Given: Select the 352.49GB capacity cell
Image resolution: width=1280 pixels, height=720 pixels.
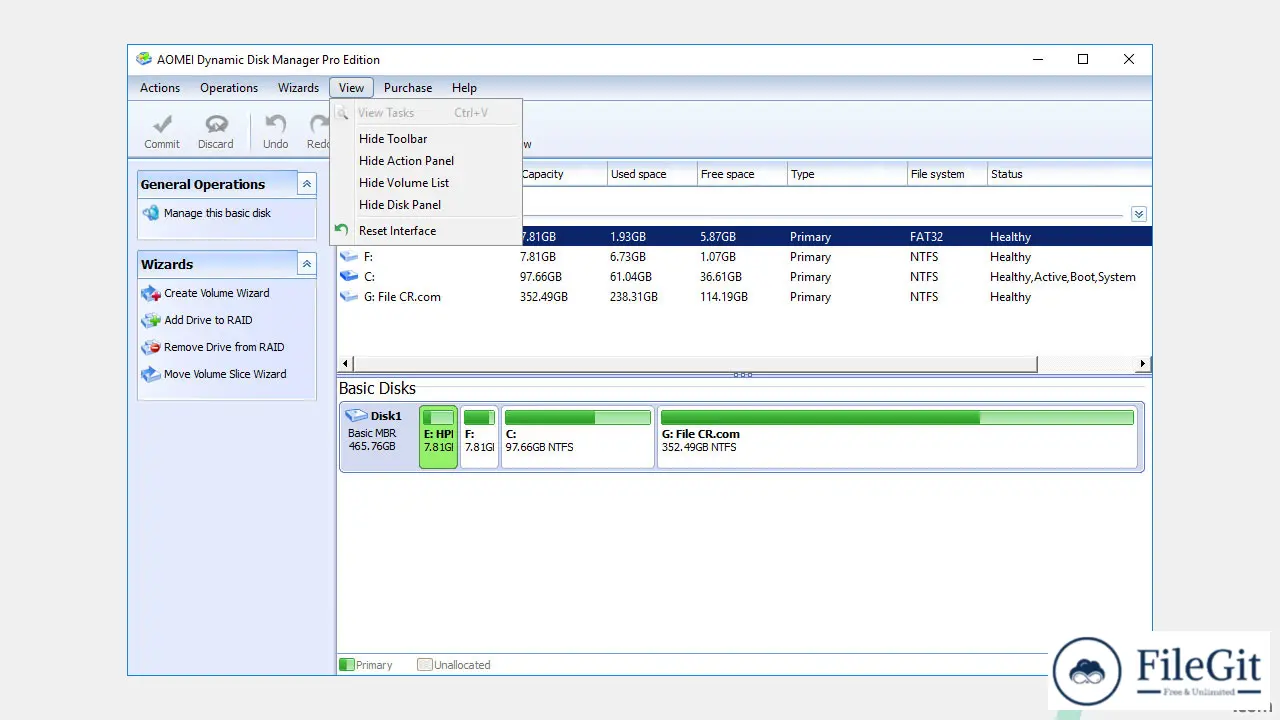Looking at the screenshot, I should [544, 297].
